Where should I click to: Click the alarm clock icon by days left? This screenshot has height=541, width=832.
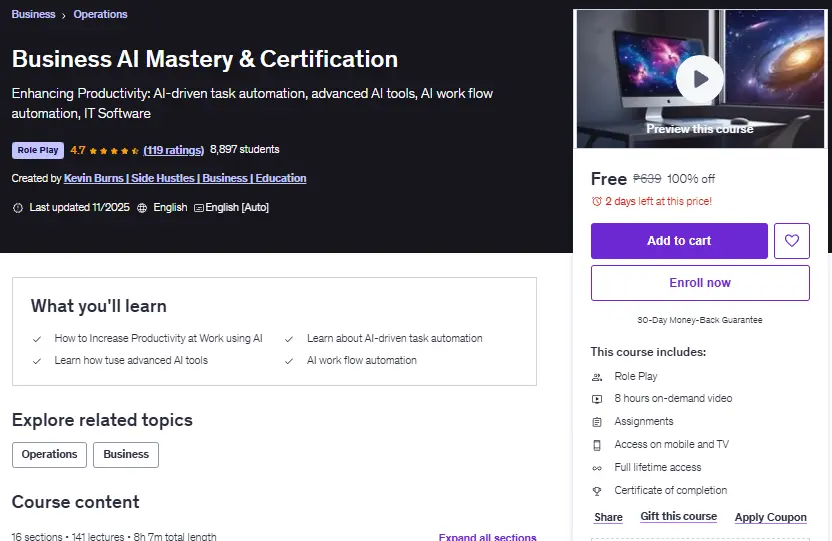coord(597,202)
